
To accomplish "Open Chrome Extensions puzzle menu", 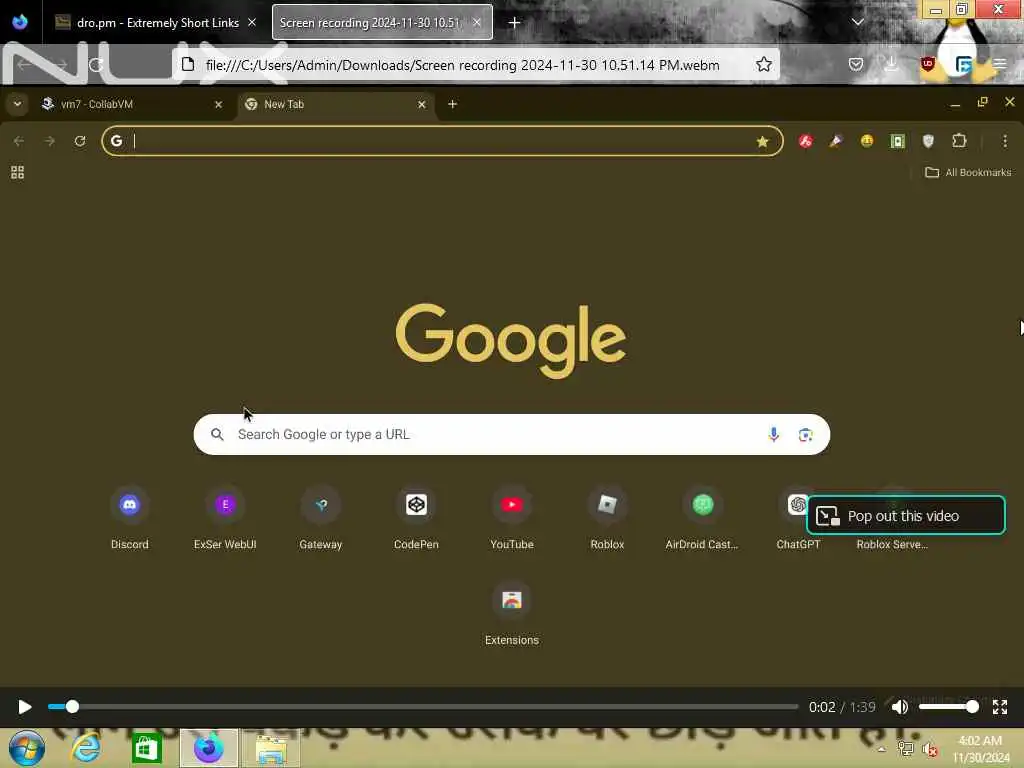I will 959,140.
